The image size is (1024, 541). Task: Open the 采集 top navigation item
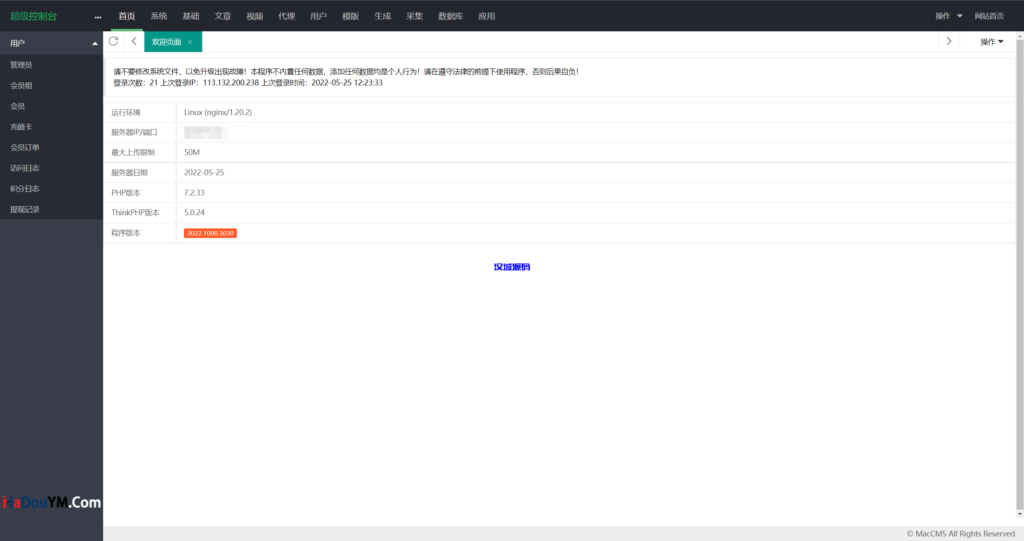(x=414, y=16)
